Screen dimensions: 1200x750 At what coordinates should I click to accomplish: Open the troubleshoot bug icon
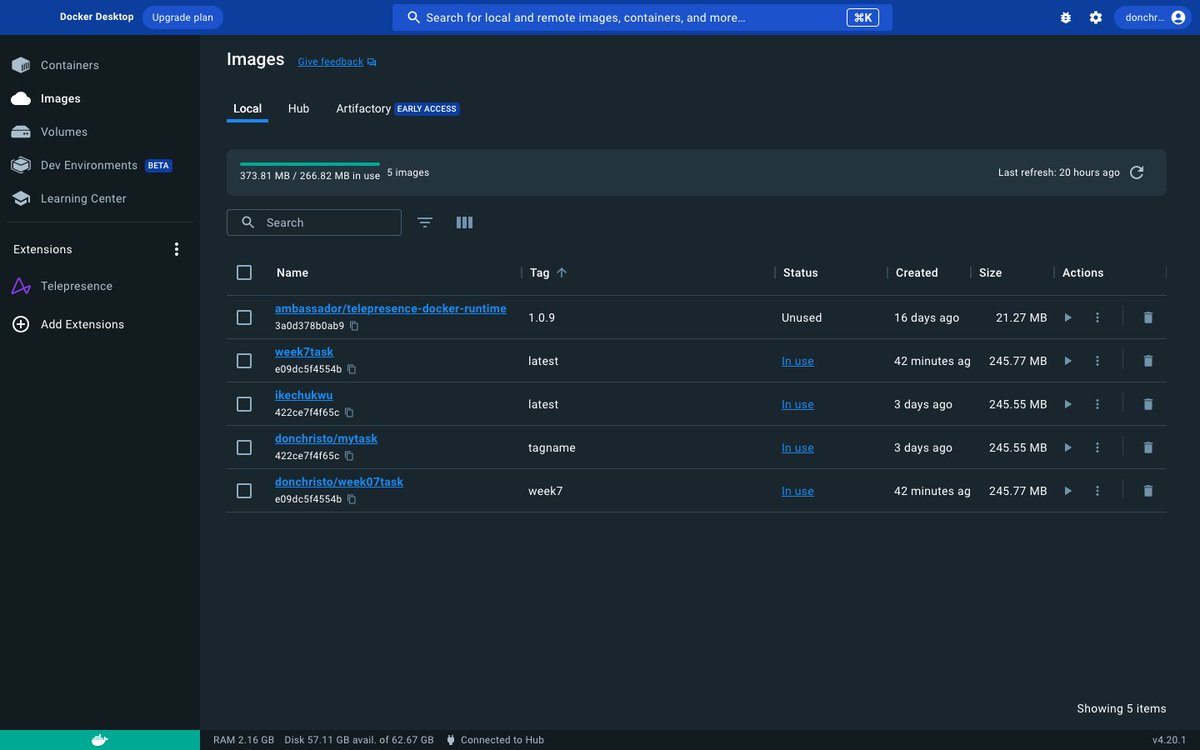pos(1066,17)
